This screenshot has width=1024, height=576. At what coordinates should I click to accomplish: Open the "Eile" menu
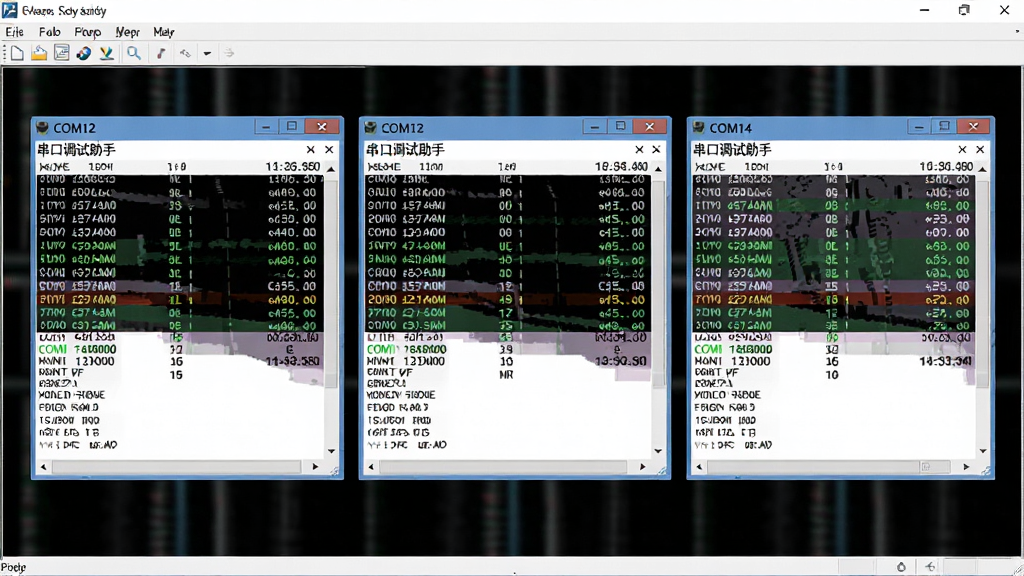point(14,32)
